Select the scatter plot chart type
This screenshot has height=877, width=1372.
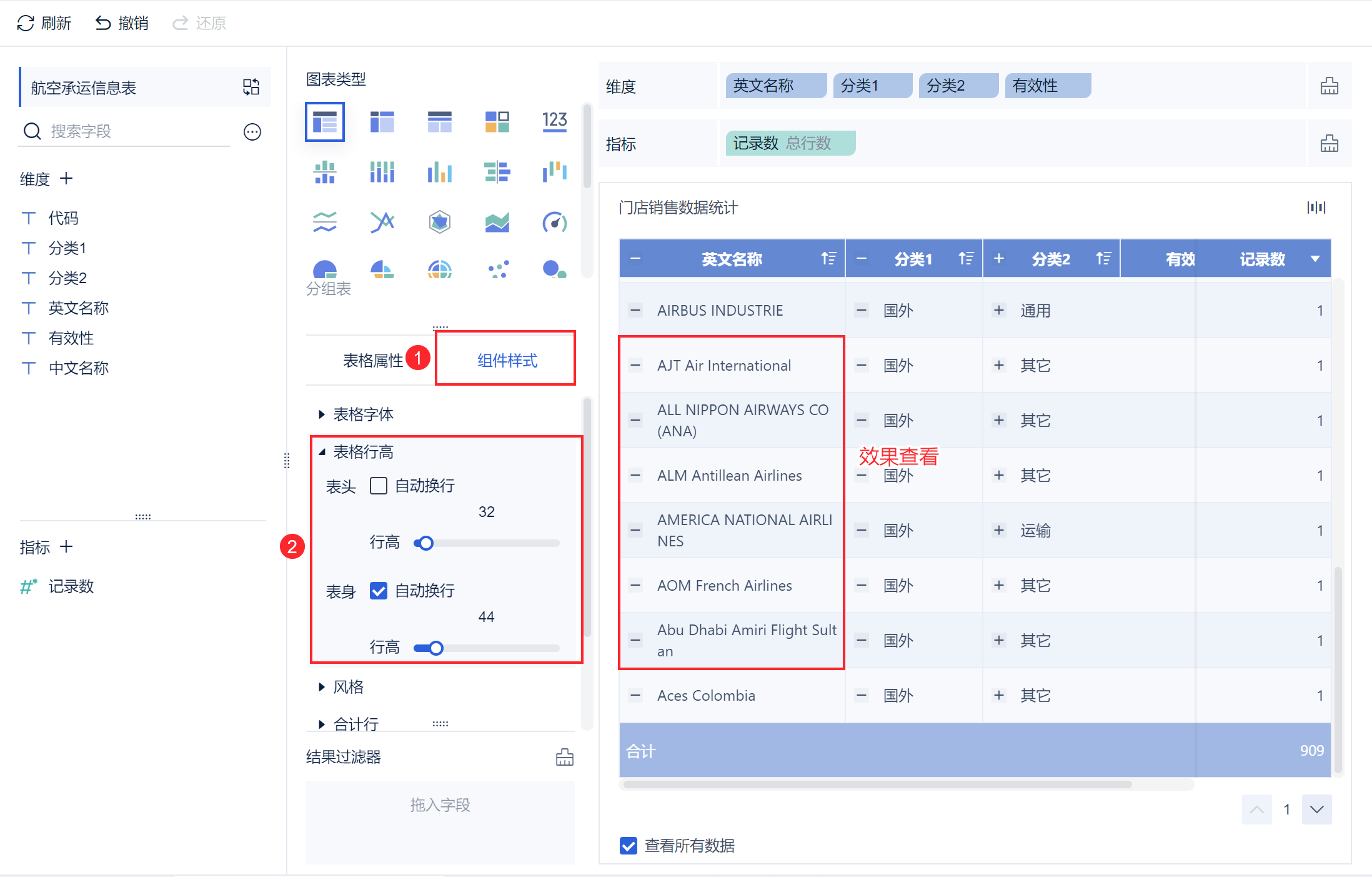[x=497, y=269]
